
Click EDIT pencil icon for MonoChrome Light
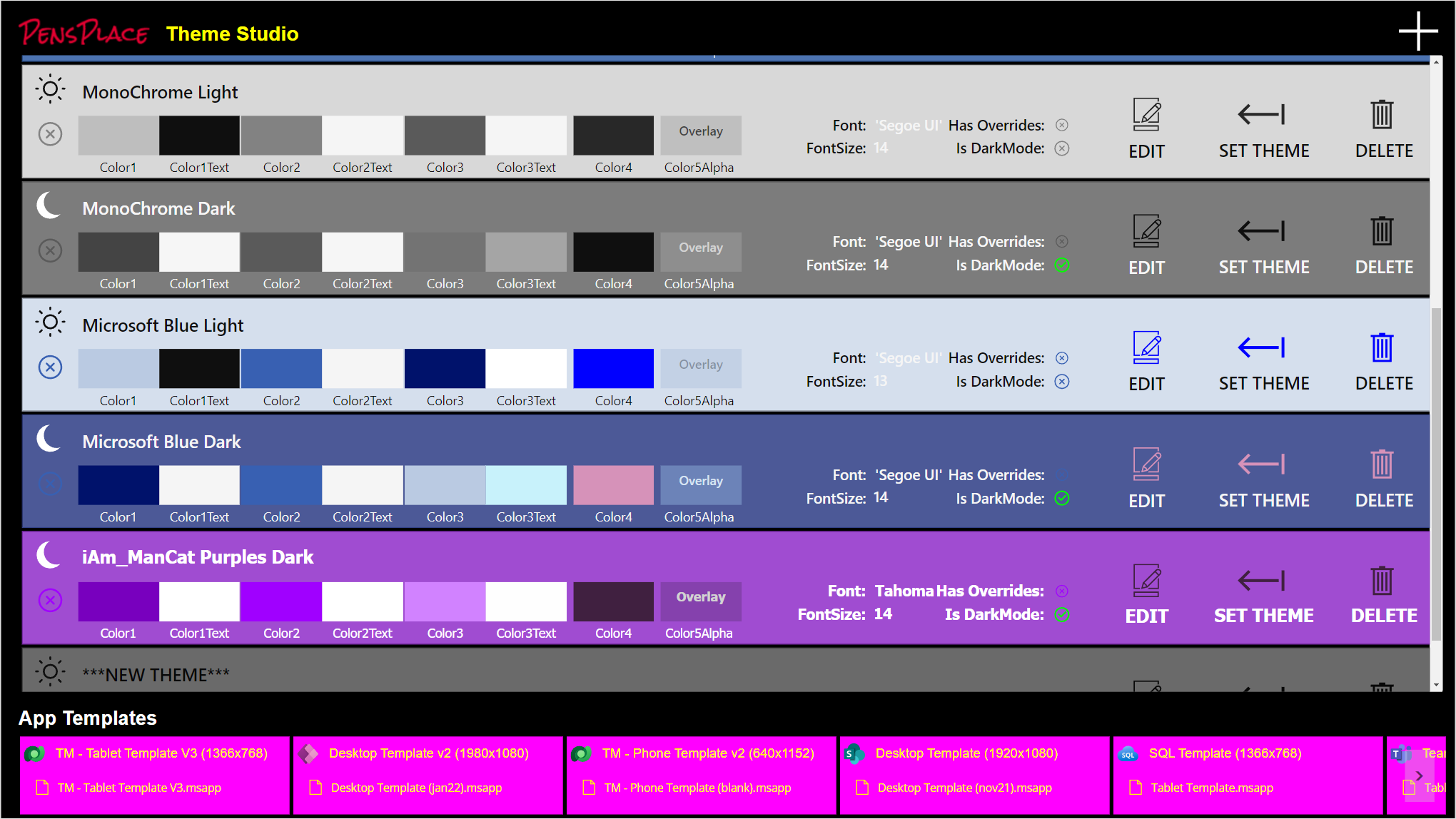(1146, 114)
